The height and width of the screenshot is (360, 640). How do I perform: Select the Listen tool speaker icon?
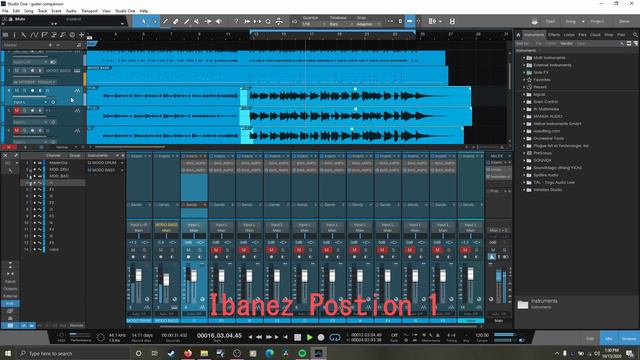[219, 21]
